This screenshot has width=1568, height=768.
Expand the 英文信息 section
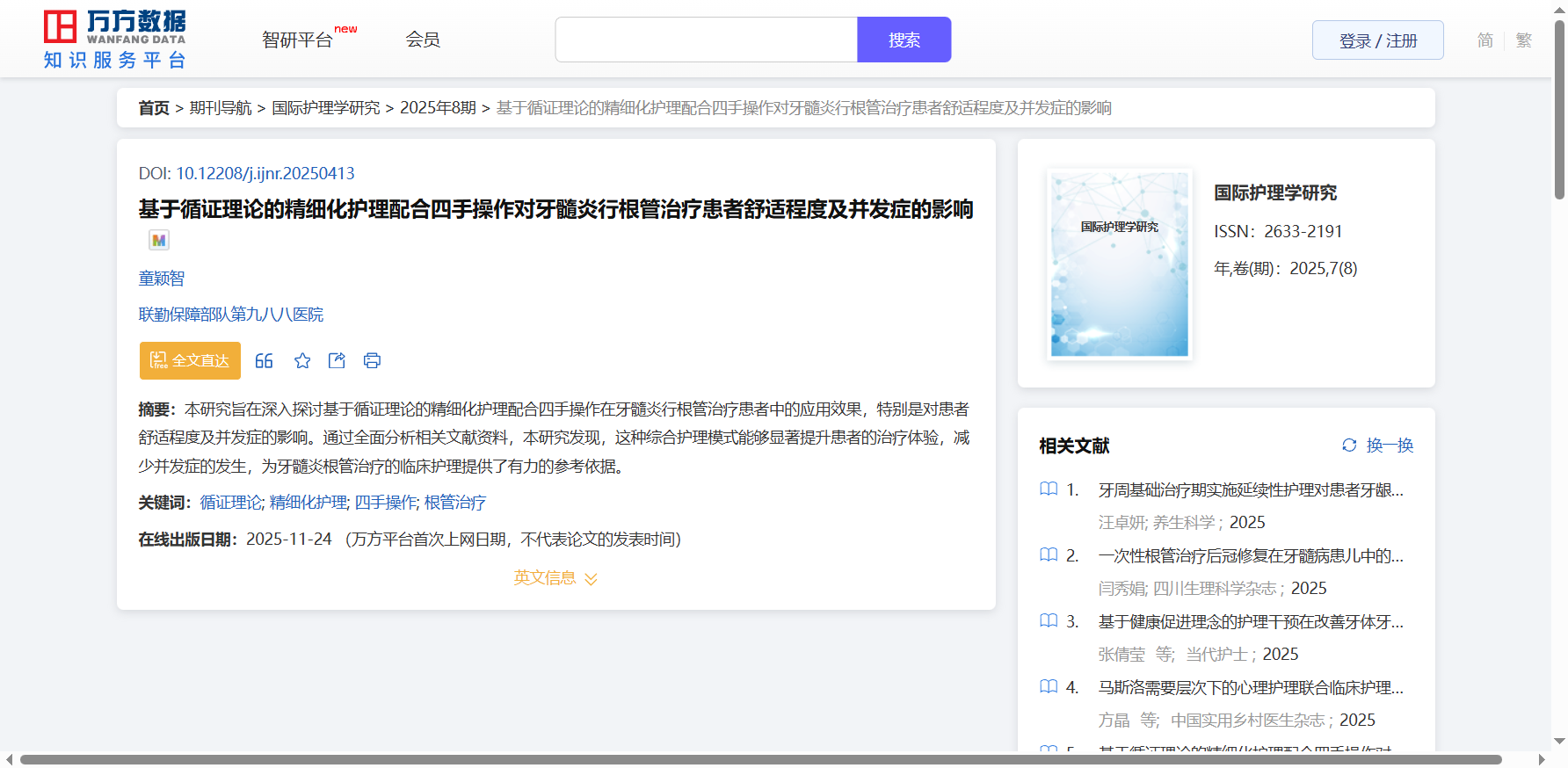555,578
